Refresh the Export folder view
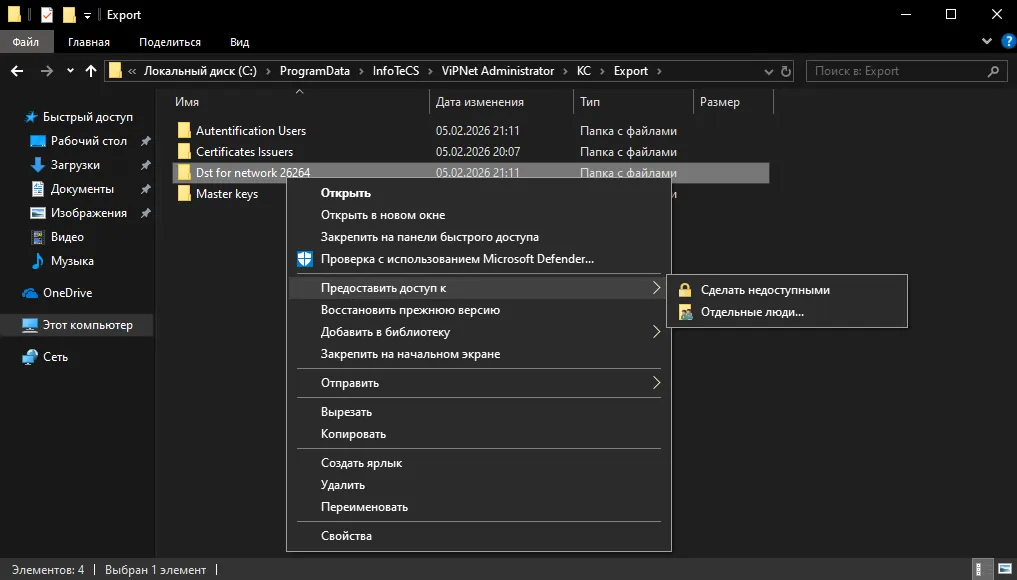1017x580 pixels. pyautogui.click(x=786, y=71)
